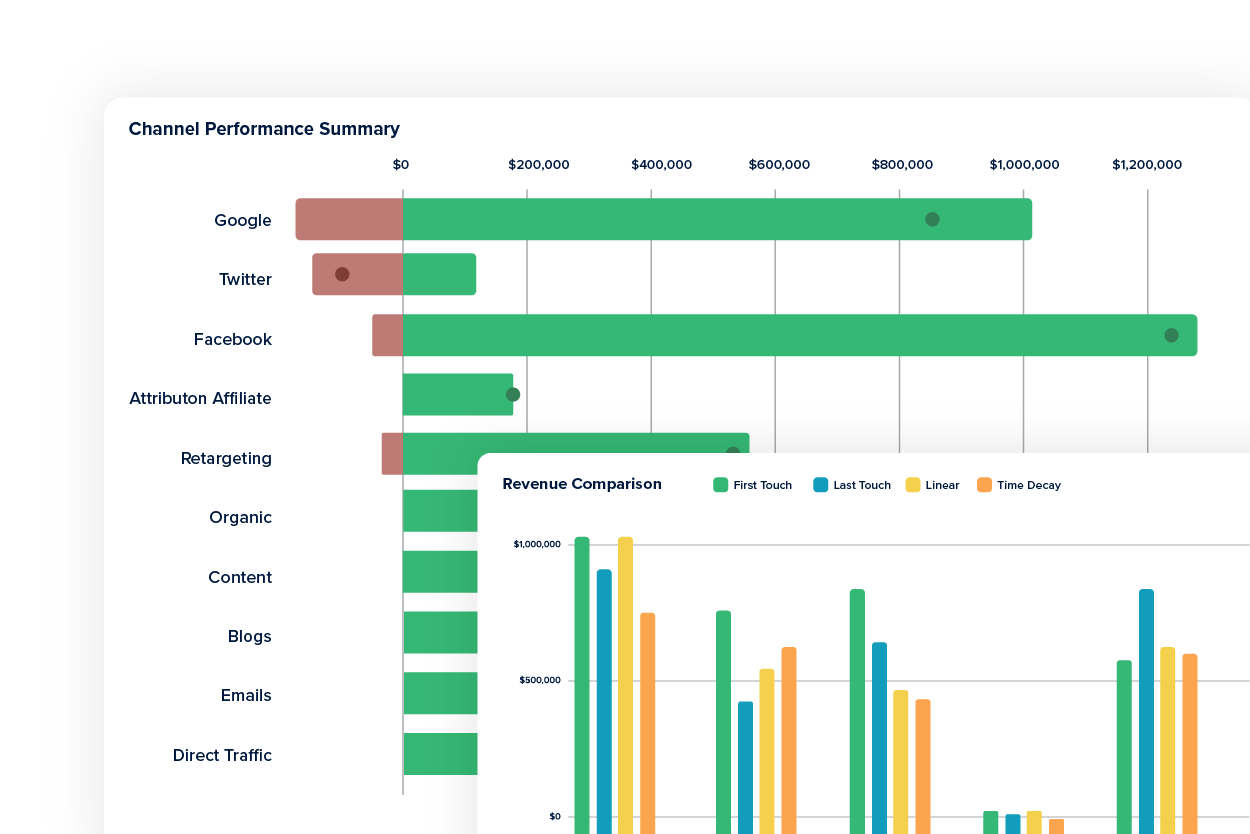Screen dimensions: 1250x834
Task: Click the green Emails bar
Action: [x=440, y=693]
